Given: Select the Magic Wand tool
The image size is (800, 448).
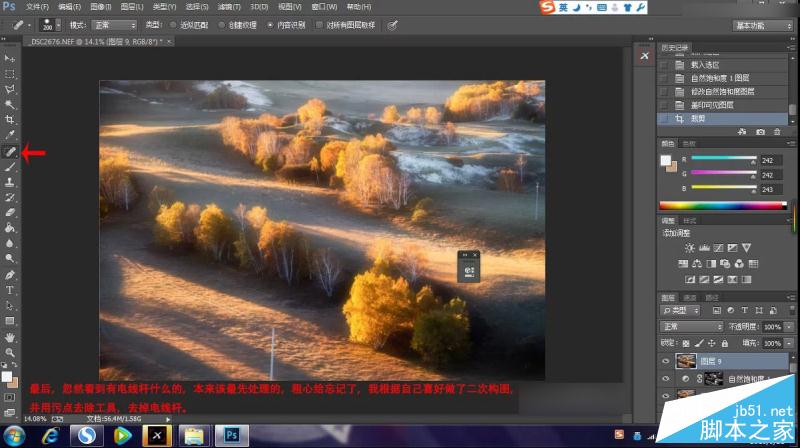Looking at the screenshot, I should click(x=10, y=105).
